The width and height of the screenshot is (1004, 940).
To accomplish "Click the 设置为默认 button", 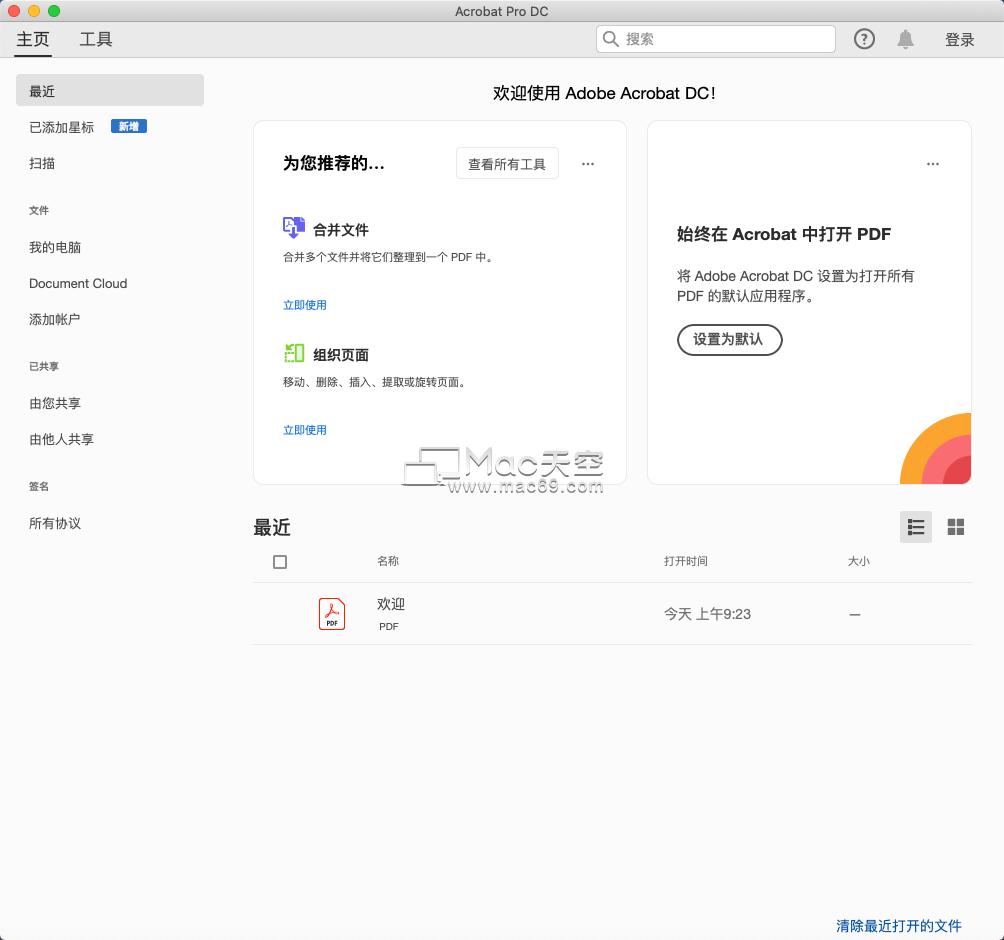I will pos(729,340).
